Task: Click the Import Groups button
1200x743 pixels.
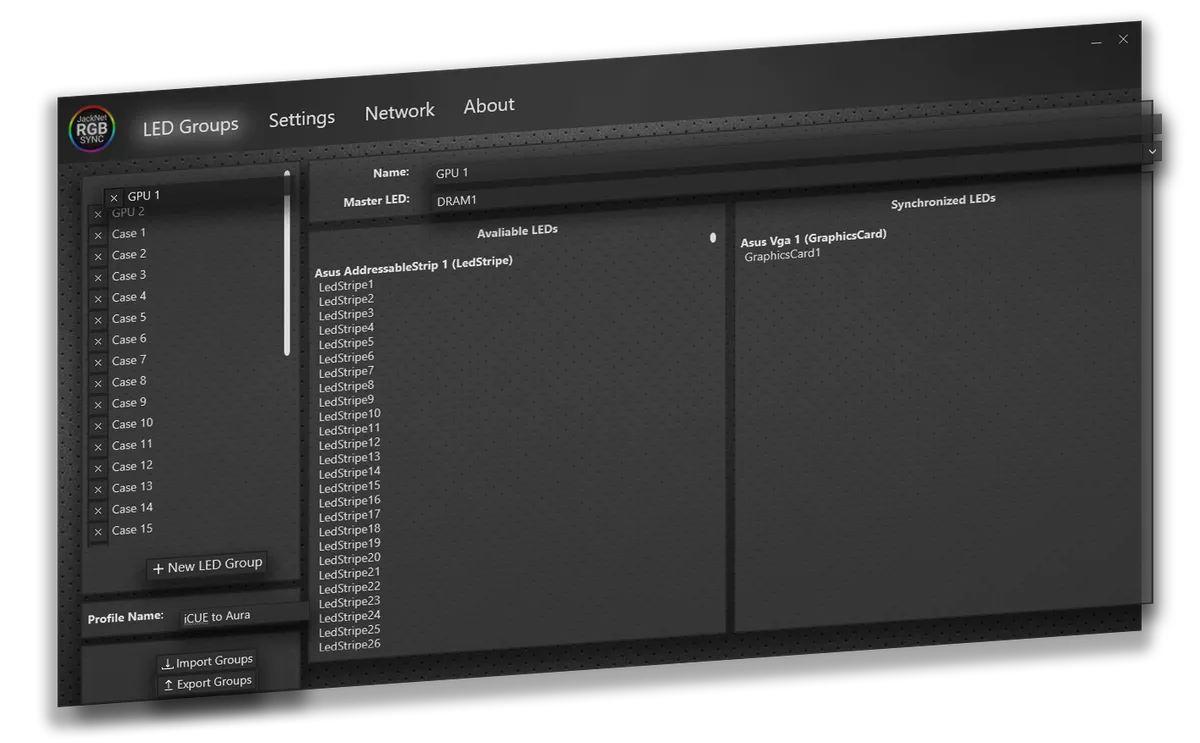Action: [x=207, y=660]
